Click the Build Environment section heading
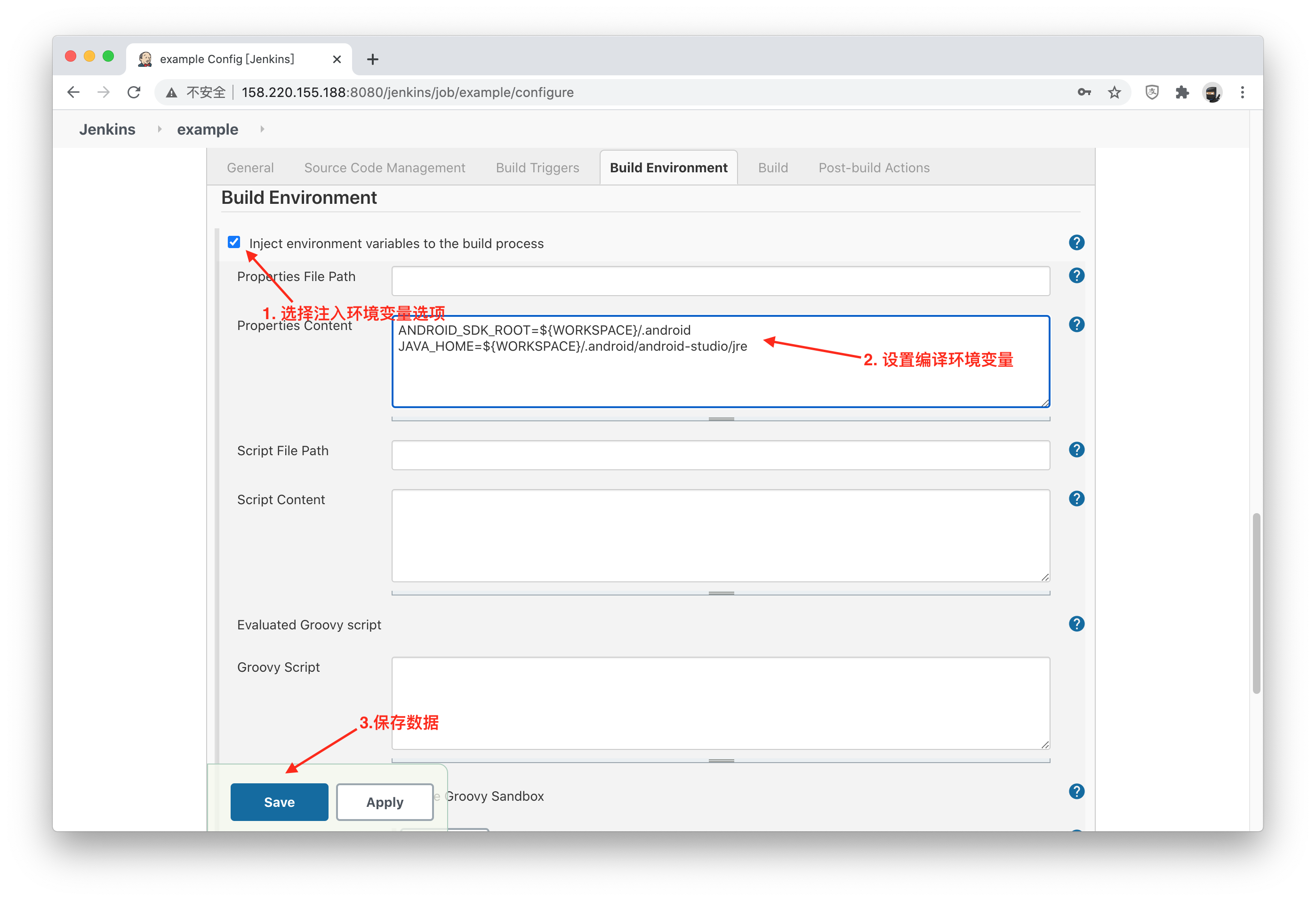The height and width of the screenshot is (901, 1316). [299, 198]
